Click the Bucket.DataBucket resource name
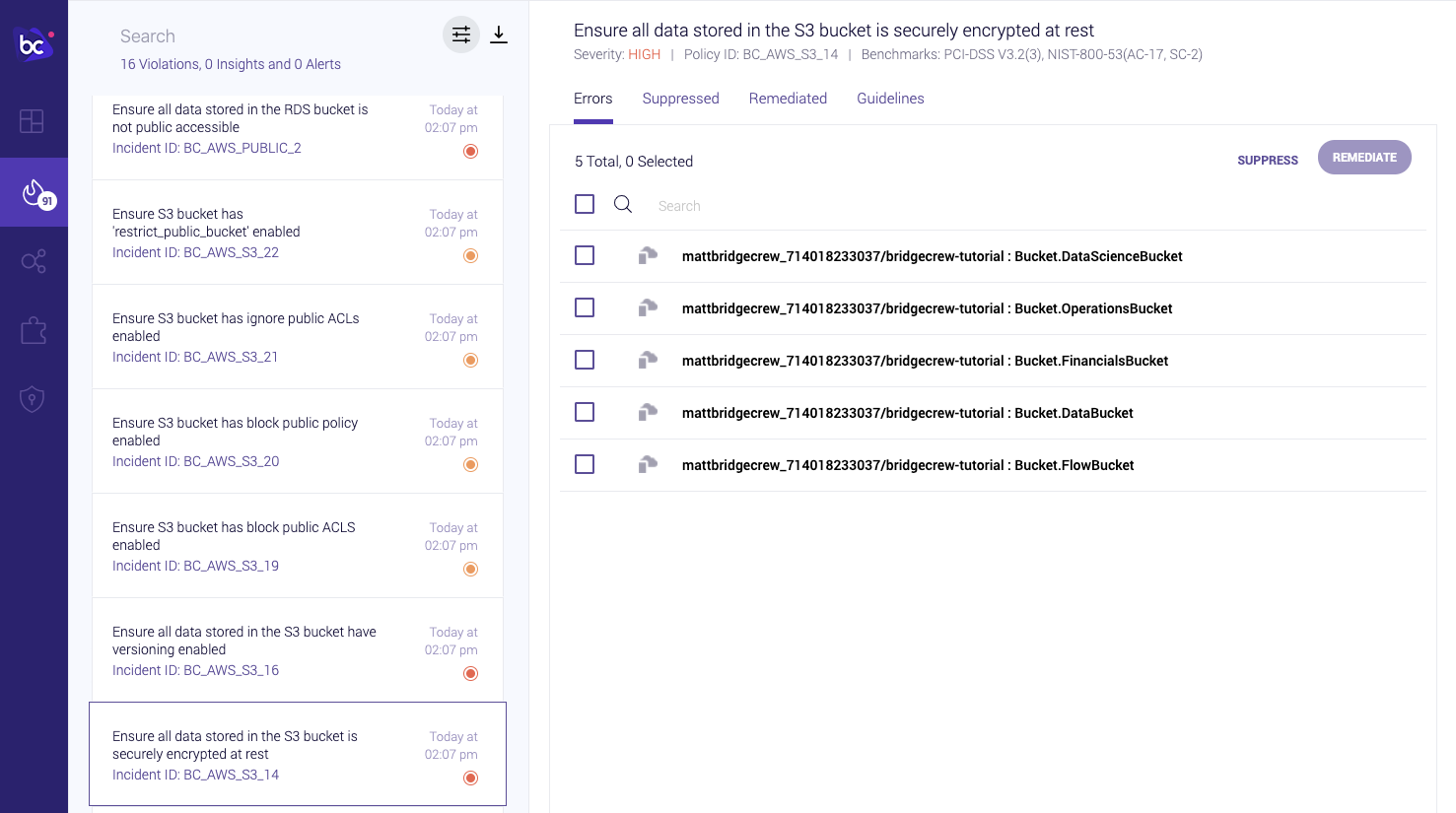1456x813 pixels. [907, 413]
